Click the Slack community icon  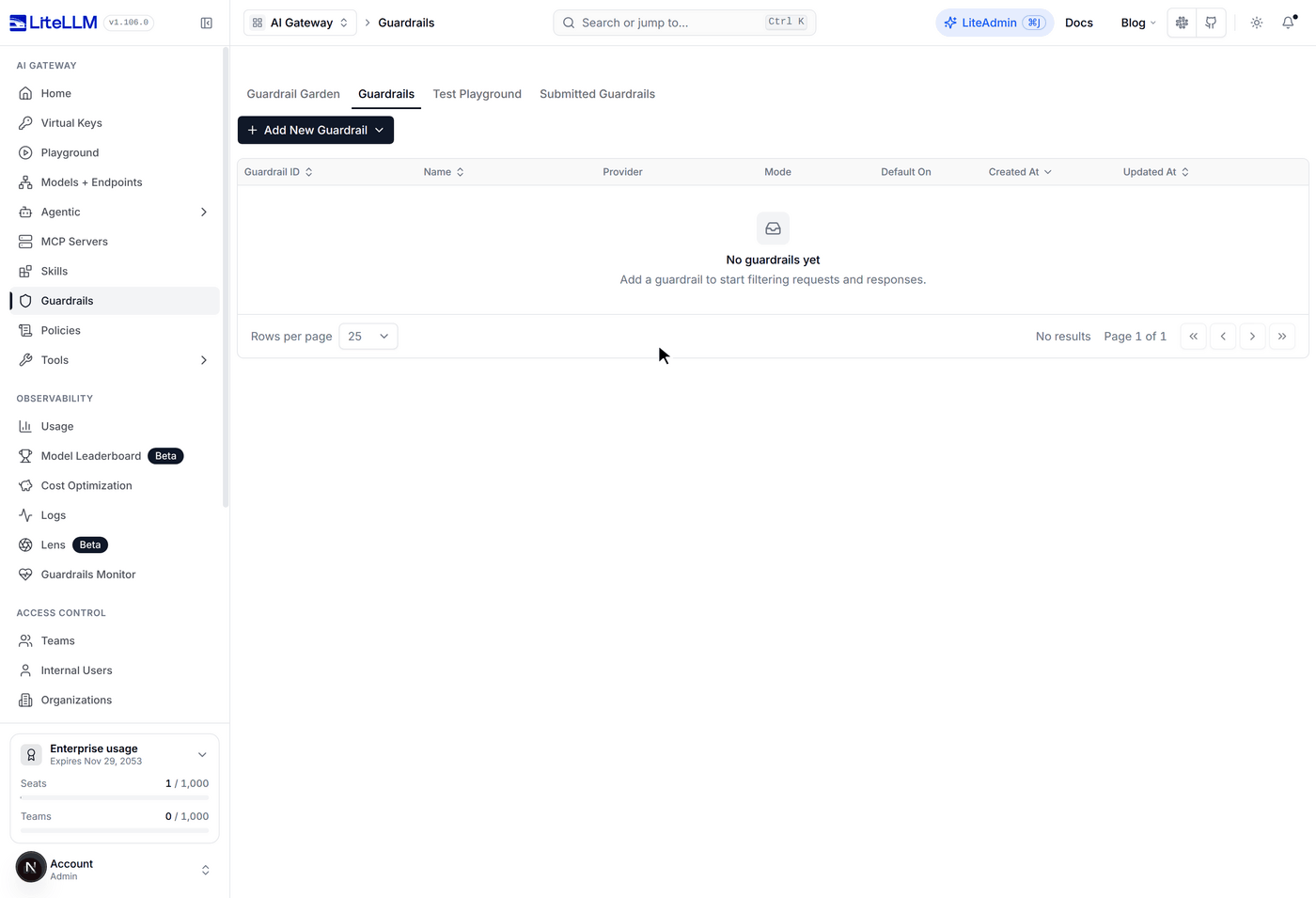(x=1182, y=23)
